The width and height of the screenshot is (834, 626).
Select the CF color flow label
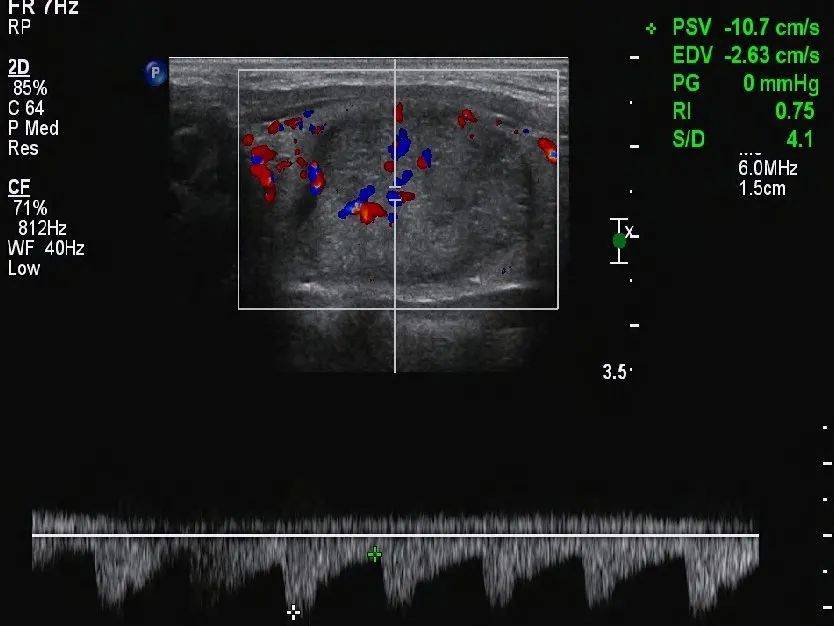click(x=19, y=187)
